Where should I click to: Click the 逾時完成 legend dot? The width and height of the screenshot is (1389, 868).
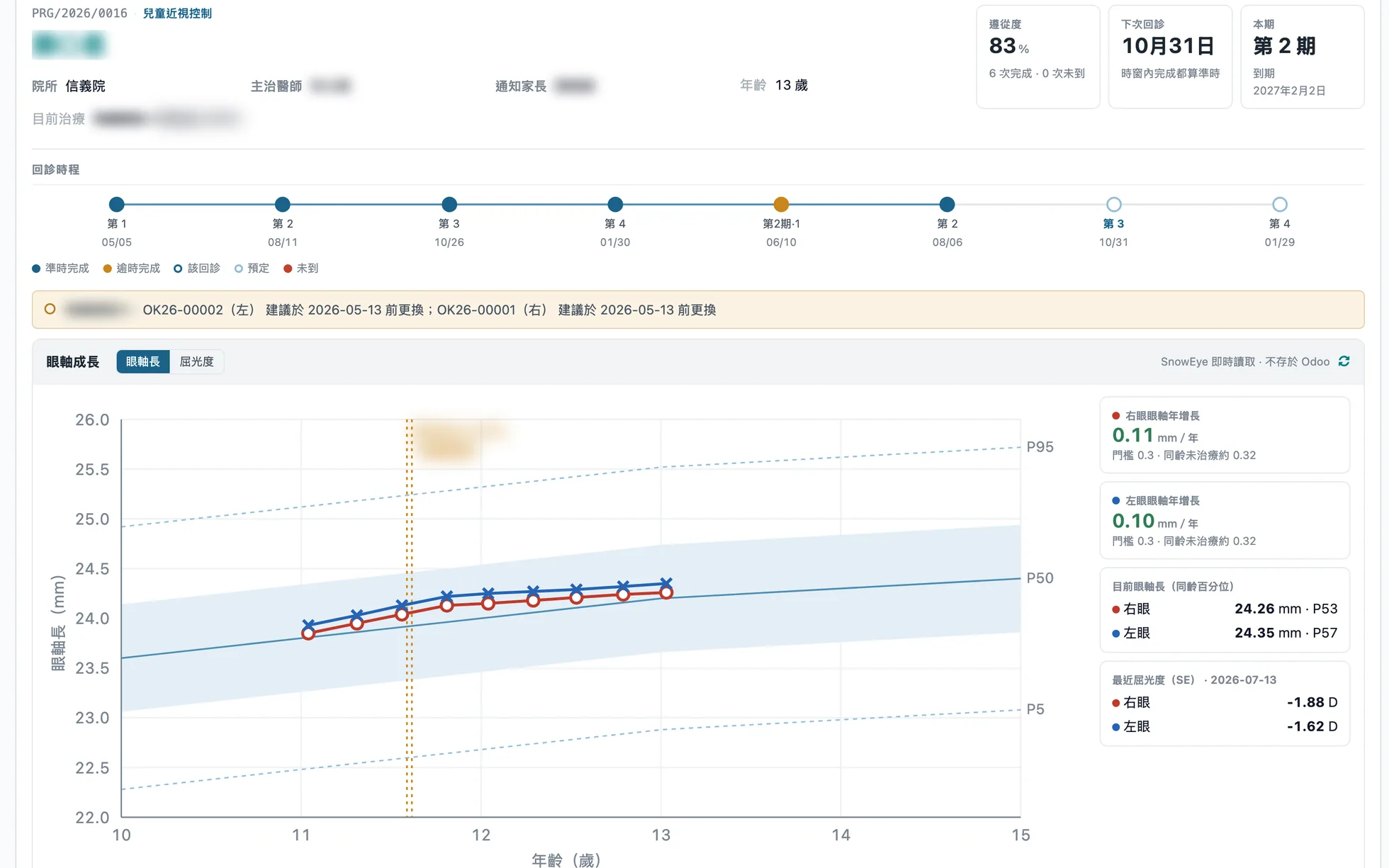click(x=107, y=269)
